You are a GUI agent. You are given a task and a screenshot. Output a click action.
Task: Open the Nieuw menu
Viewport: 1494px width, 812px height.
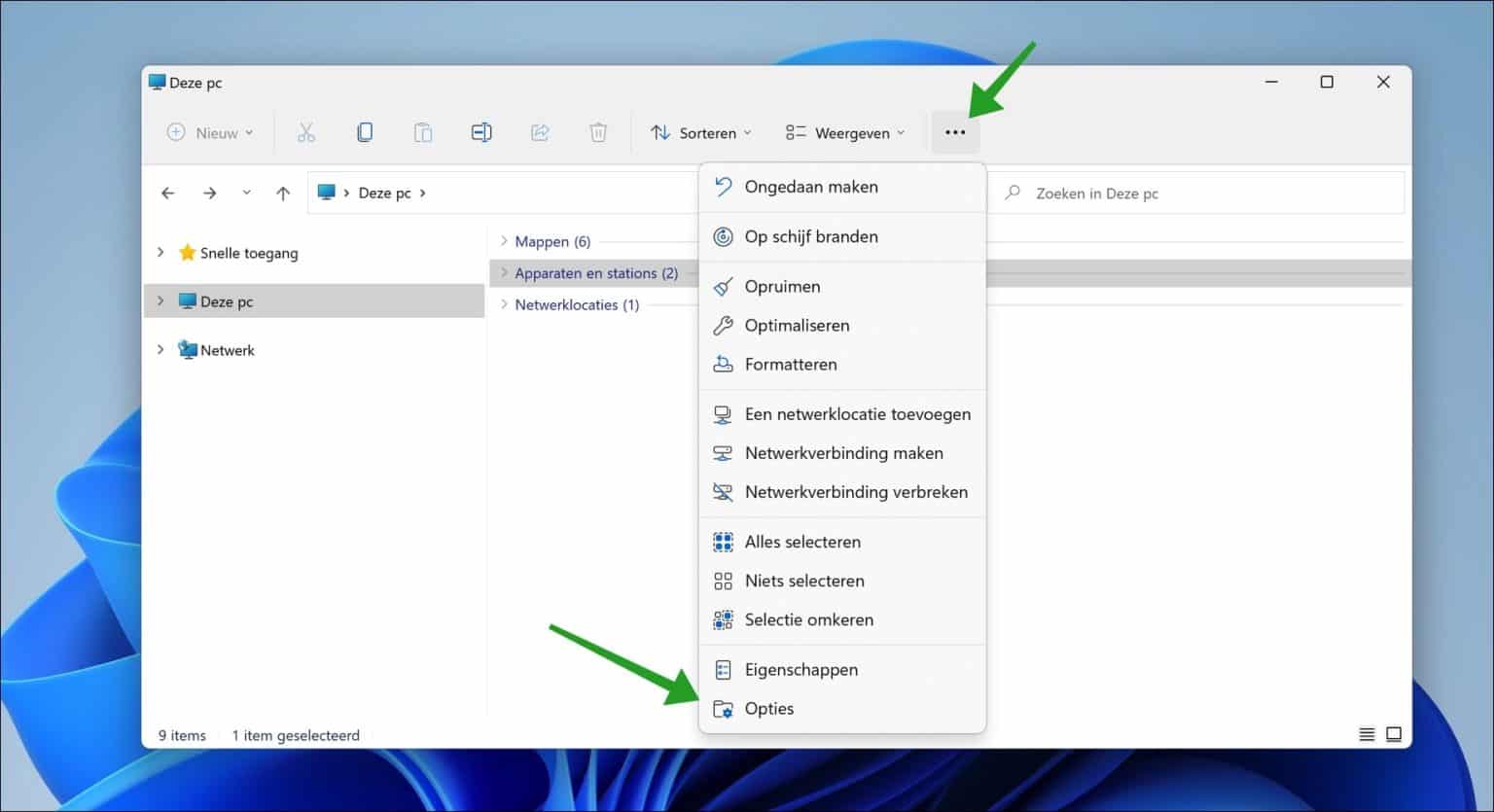point(209,132)
